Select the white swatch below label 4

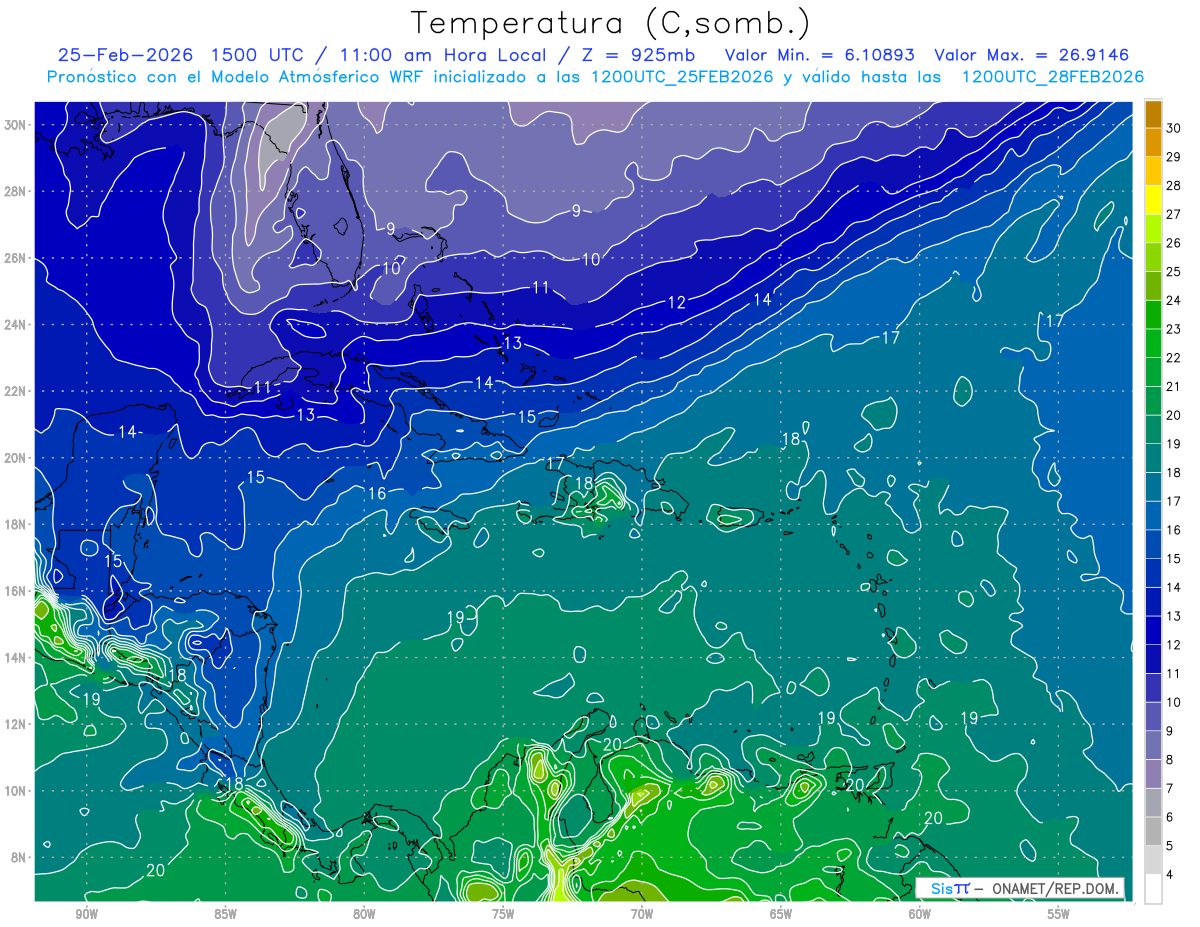point(1153,889)
